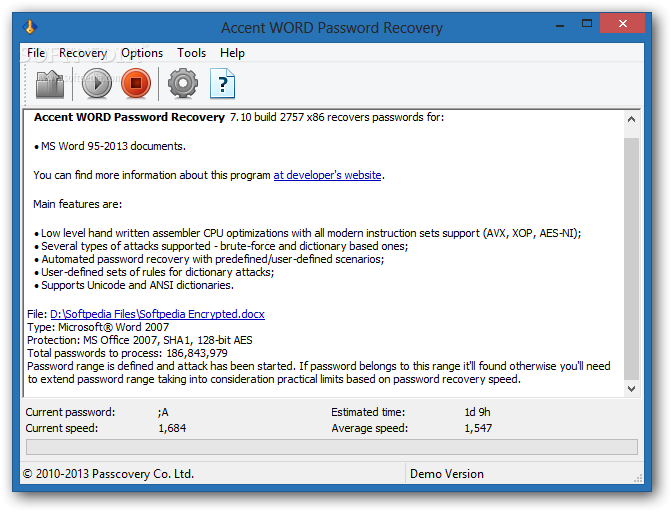Open the Softpedia Encrypted.docx file path link
The image size is (672, 512).
[x=157, y=314]
